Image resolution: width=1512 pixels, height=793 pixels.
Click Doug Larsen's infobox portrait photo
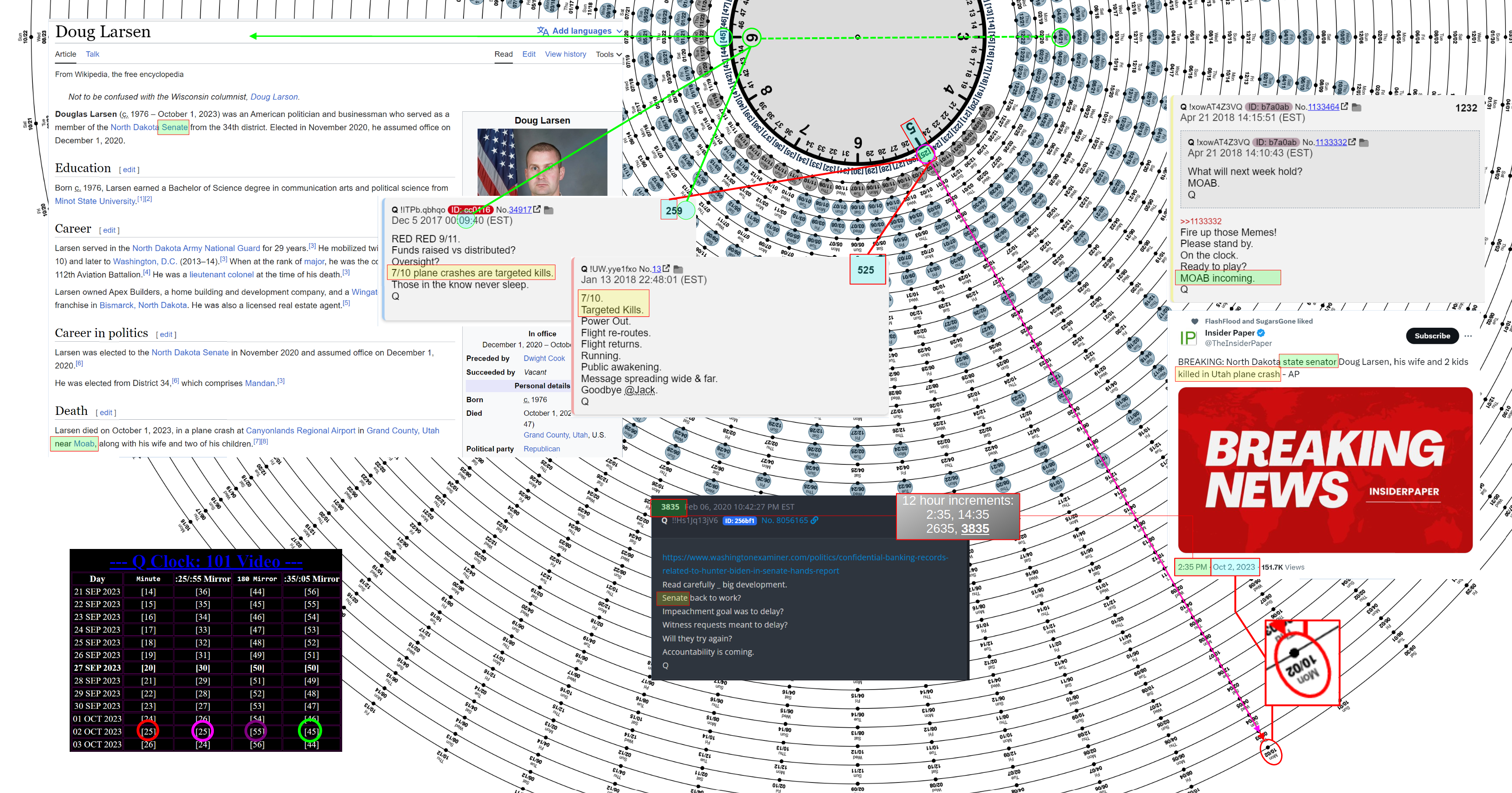pos(542,162)
